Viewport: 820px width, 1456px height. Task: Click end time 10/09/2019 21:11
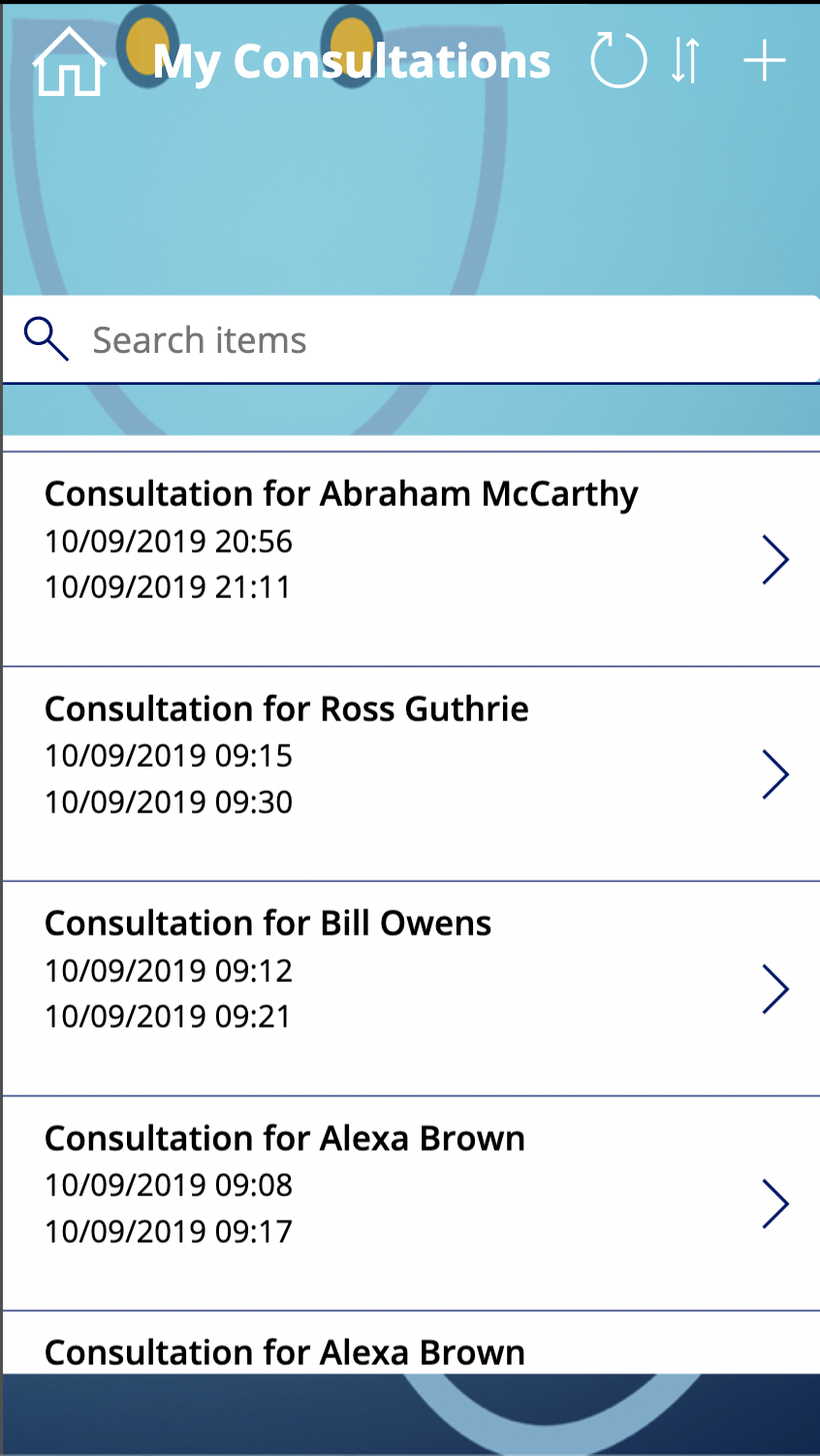(169, 586)
